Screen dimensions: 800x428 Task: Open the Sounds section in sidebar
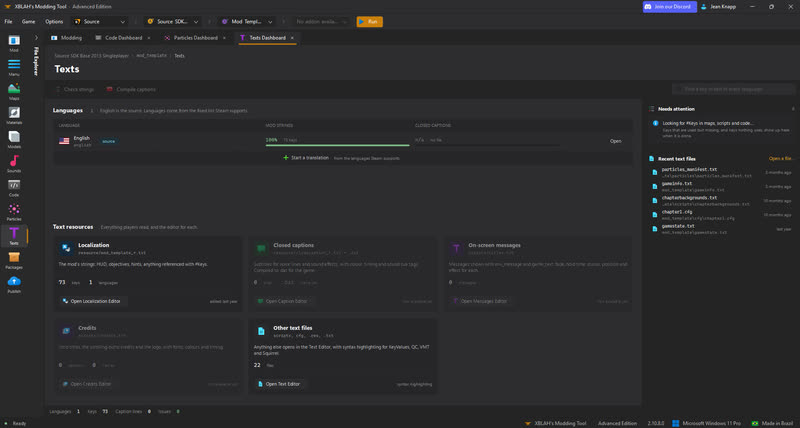pos(14,164)
